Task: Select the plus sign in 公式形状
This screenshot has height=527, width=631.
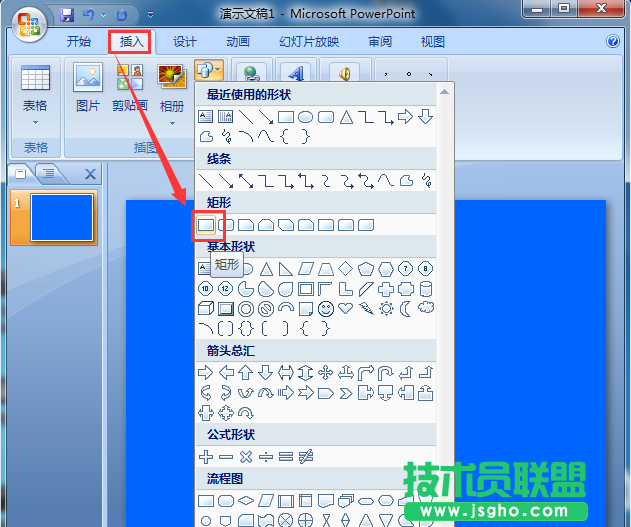Action: coord(206,457)
